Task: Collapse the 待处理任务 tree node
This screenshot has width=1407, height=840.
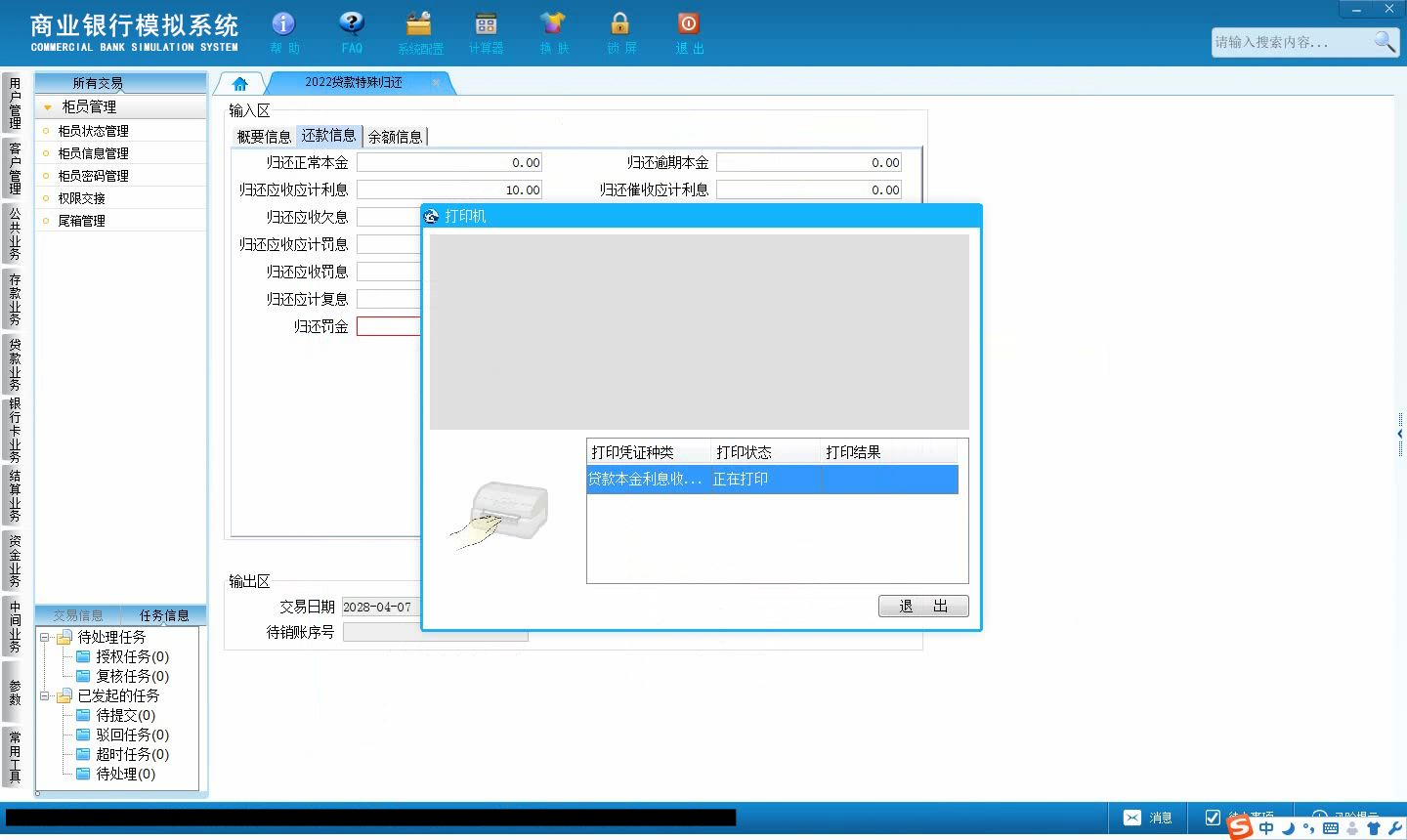Action: [x=45, y=637]
